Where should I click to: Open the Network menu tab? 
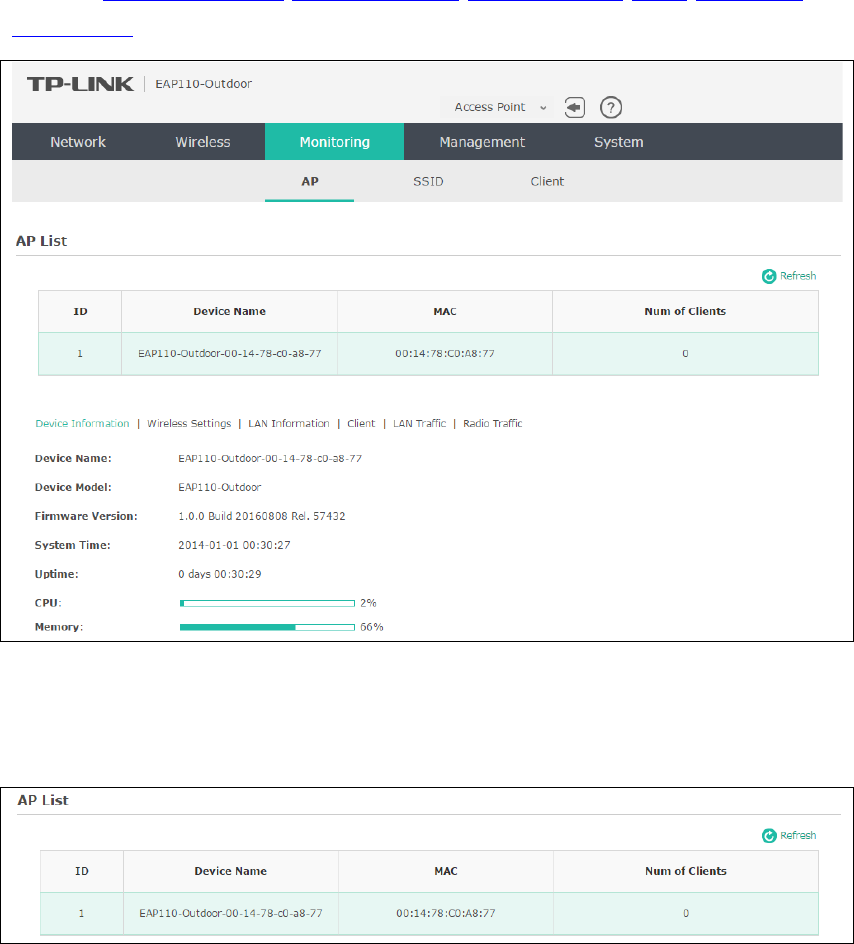(78, 142)
